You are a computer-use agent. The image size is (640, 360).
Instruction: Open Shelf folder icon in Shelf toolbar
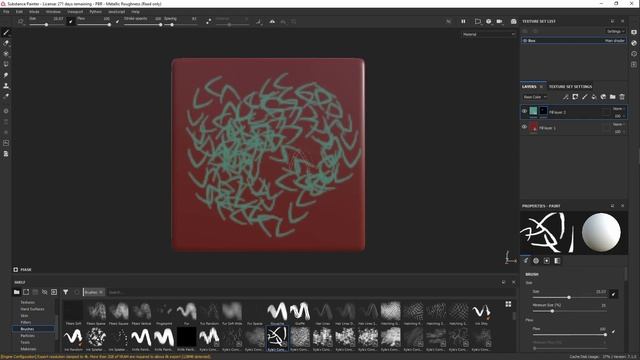click(x=16, y=292)
